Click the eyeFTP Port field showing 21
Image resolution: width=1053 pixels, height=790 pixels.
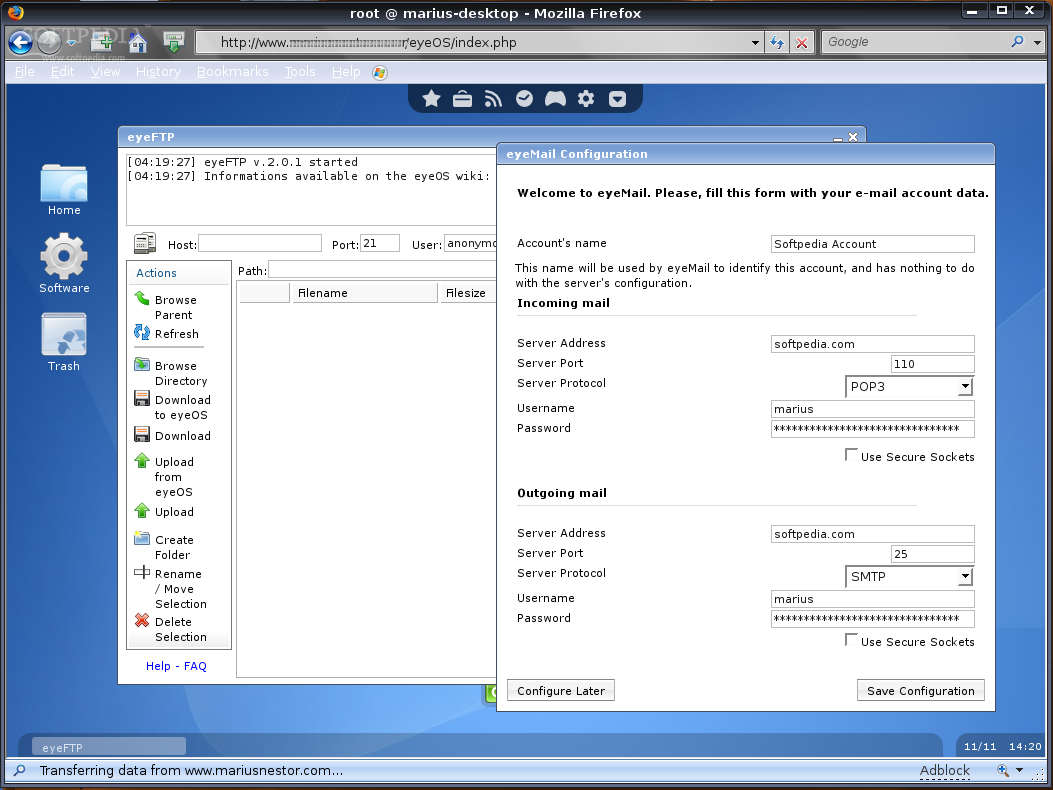[x=379, y=243]
